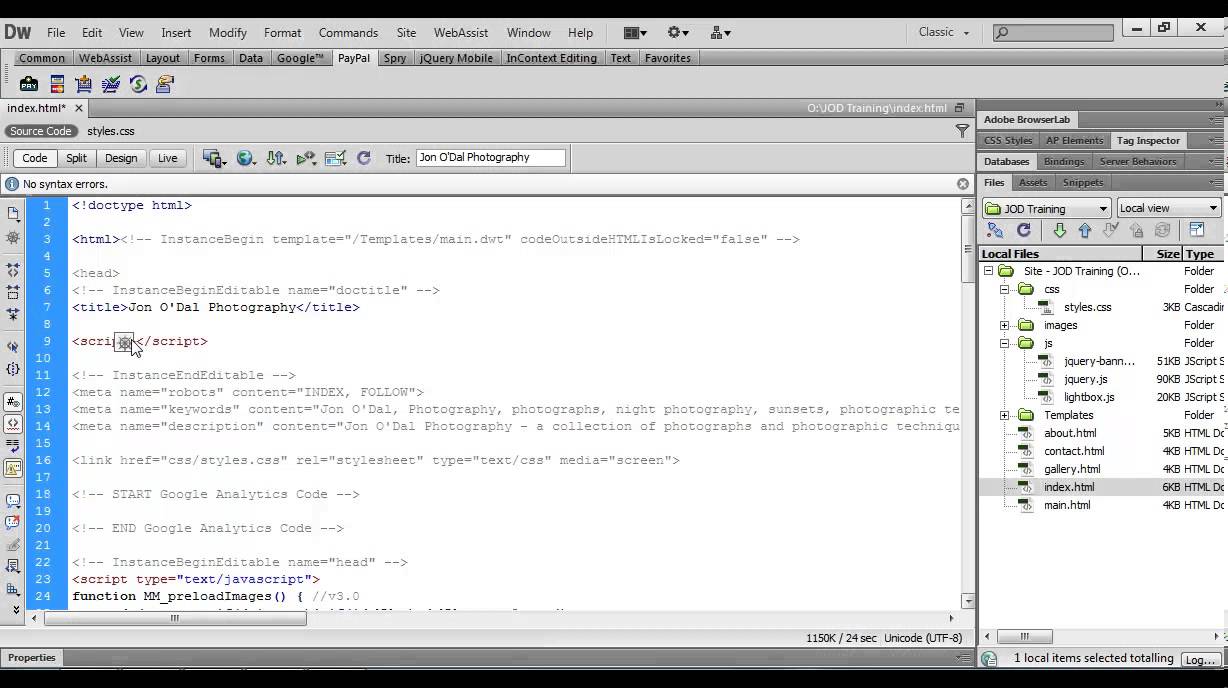Screen dimensions: 1228x688
Task: Open the Local view dropdown
Action: click(1169, 208)
